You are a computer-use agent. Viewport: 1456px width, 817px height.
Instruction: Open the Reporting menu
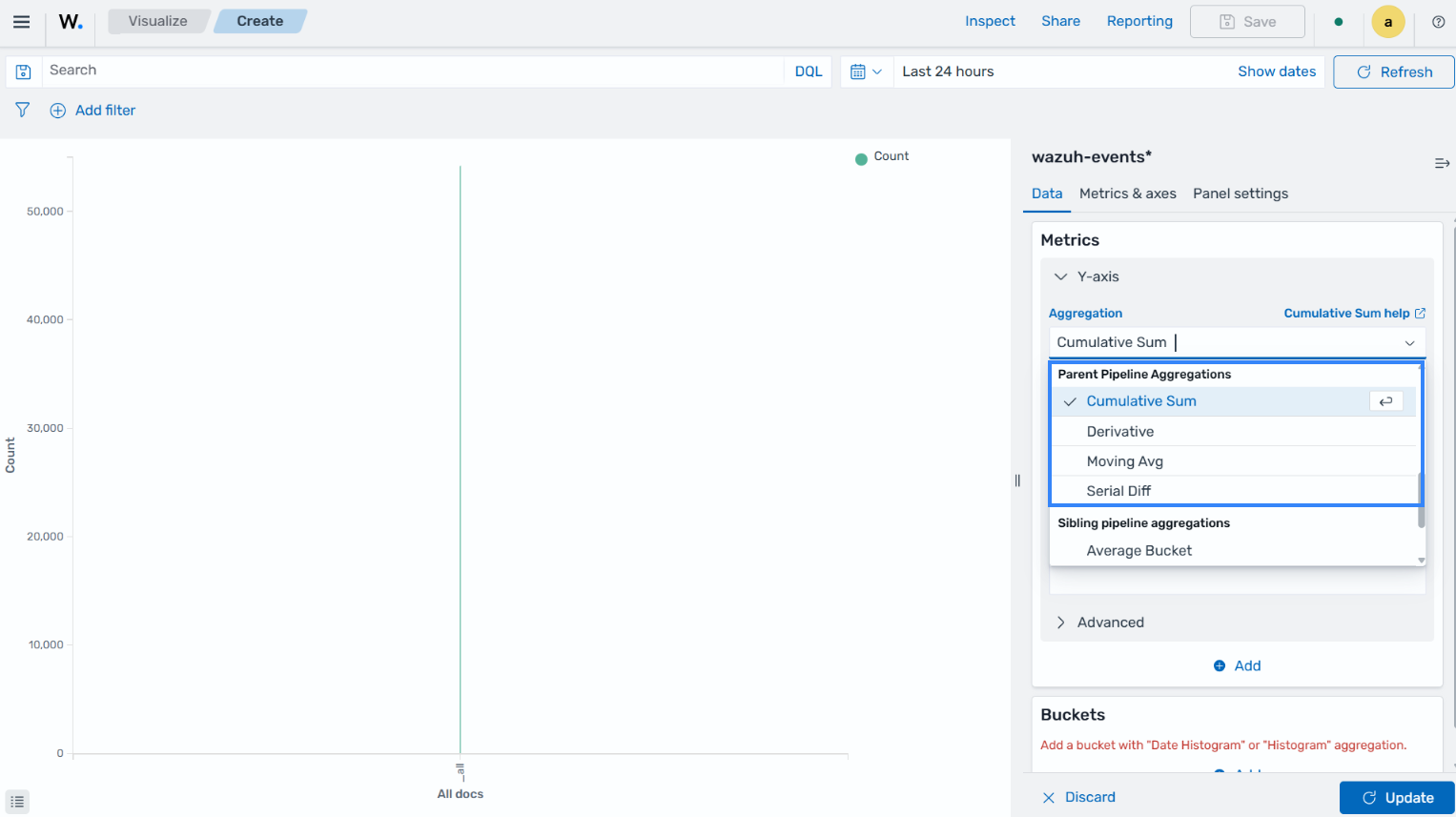[x=1139, y=21]
